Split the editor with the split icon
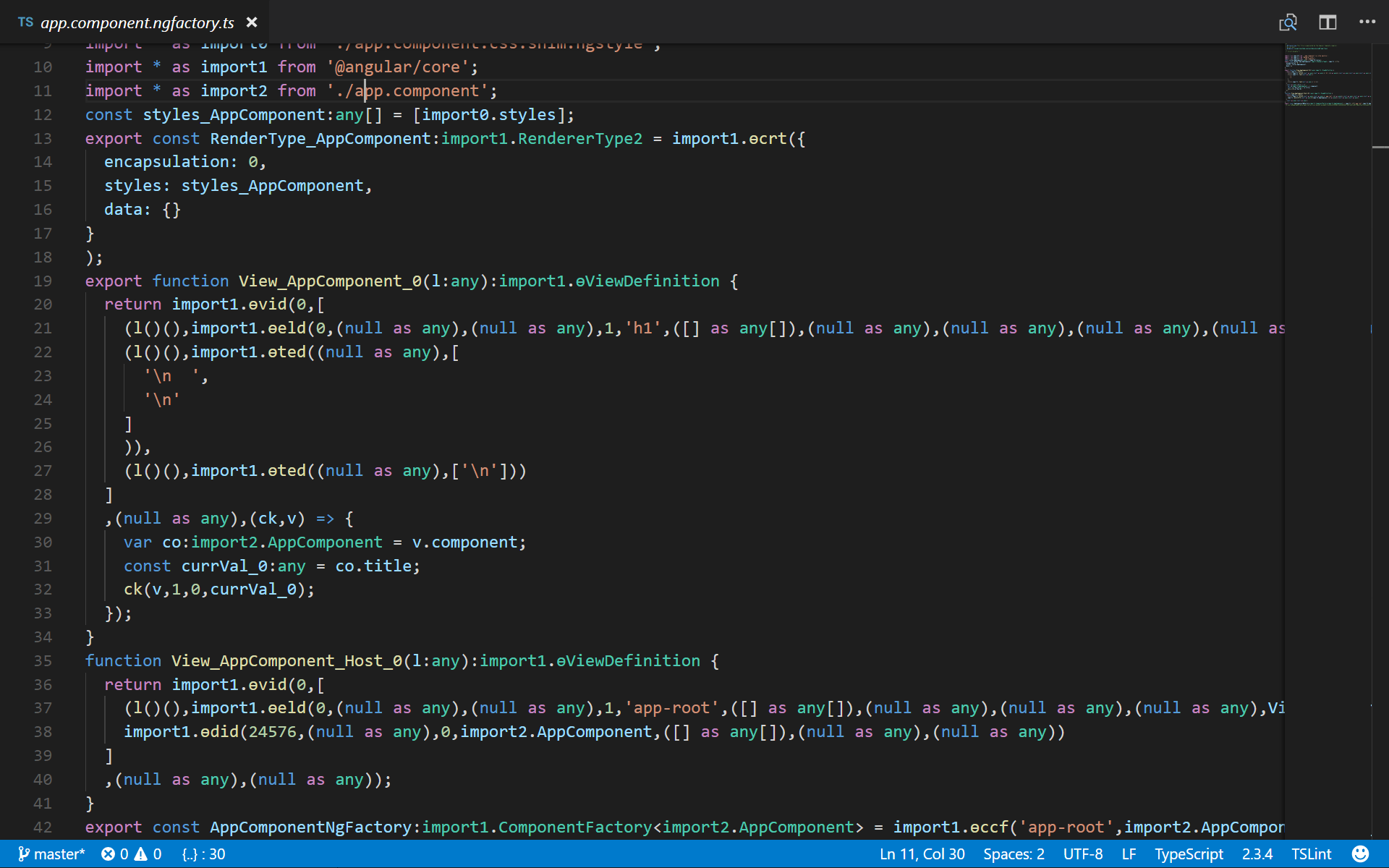 coord(1328,22)
